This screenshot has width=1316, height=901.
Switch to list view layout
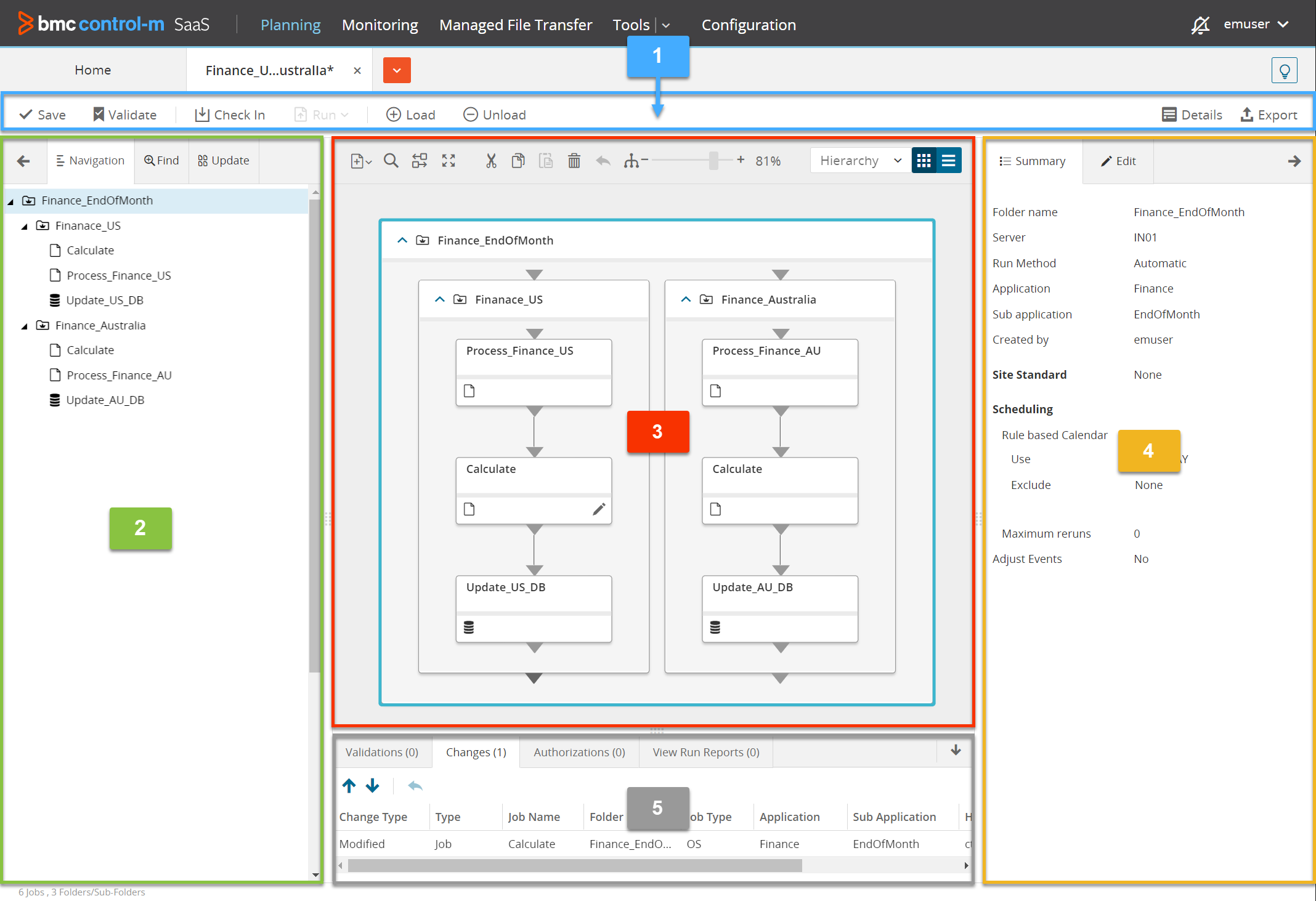click(949, 161)
